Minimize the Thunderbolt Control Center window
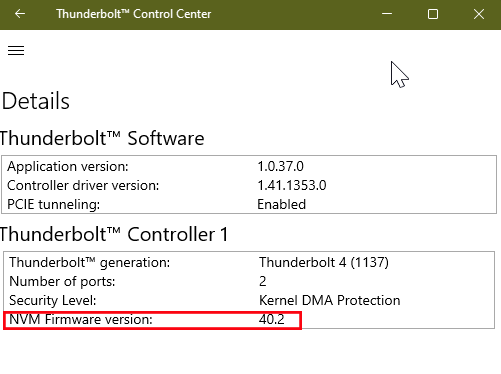Screen dimensions: 501x374 [387, 14]
